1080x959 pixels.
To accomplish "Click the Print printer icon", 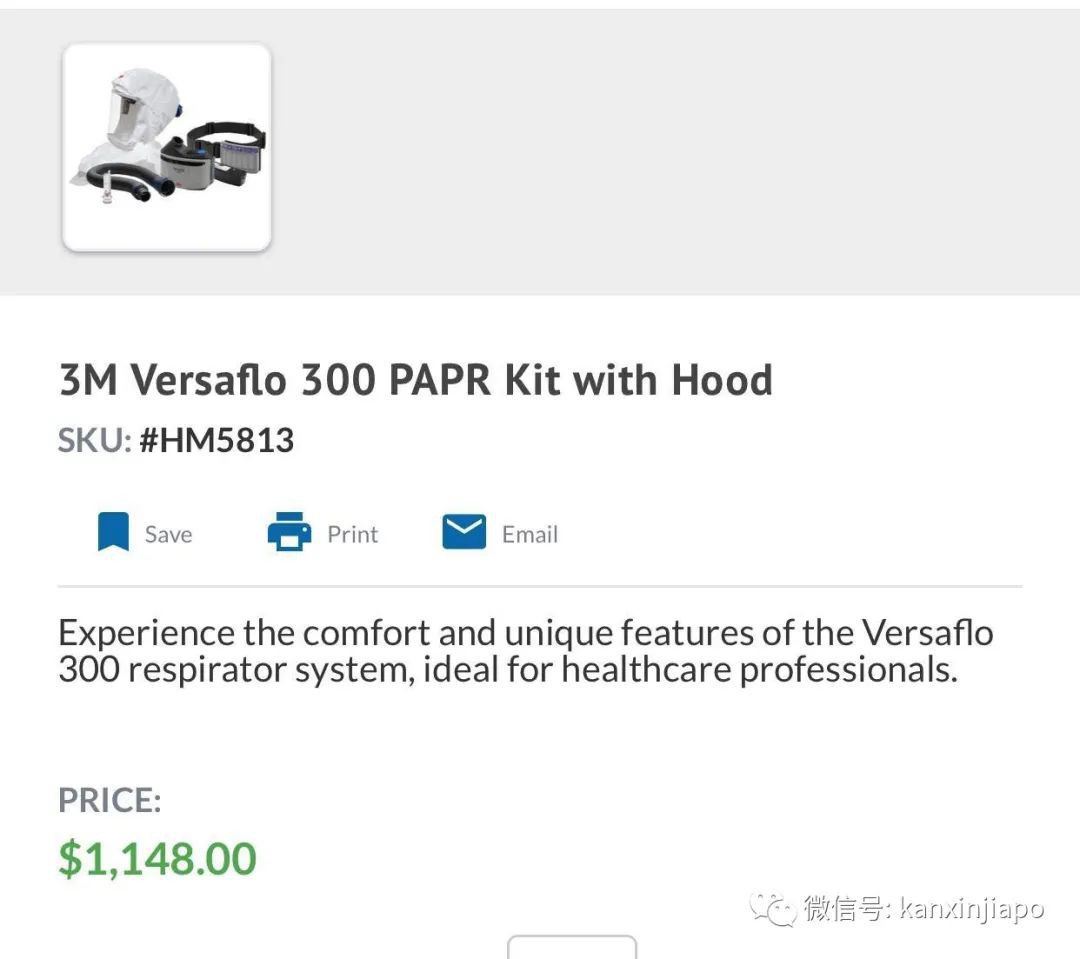I will point(289,532).
